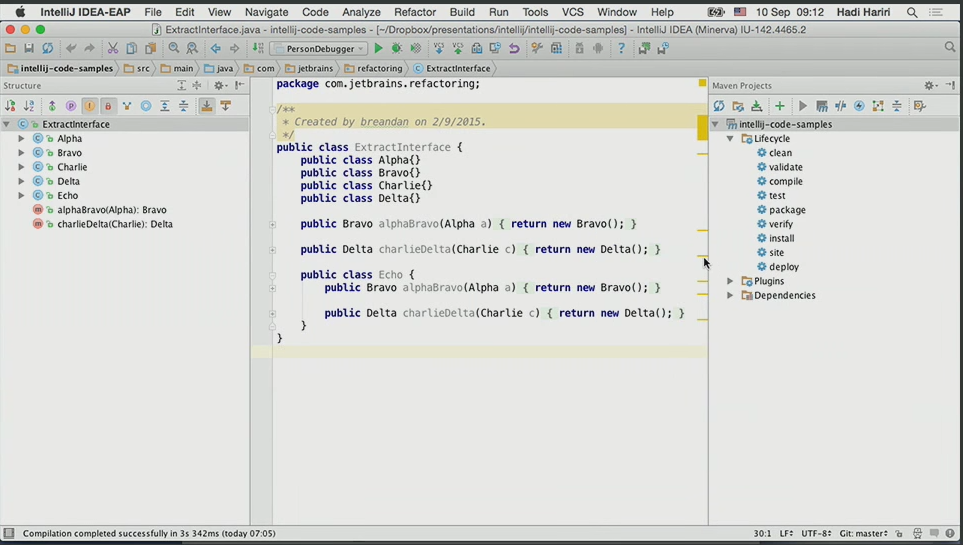This screenshot has width=963, height=545.
Task: Click UTF-8 encoding in status bar
Action: 816,534
